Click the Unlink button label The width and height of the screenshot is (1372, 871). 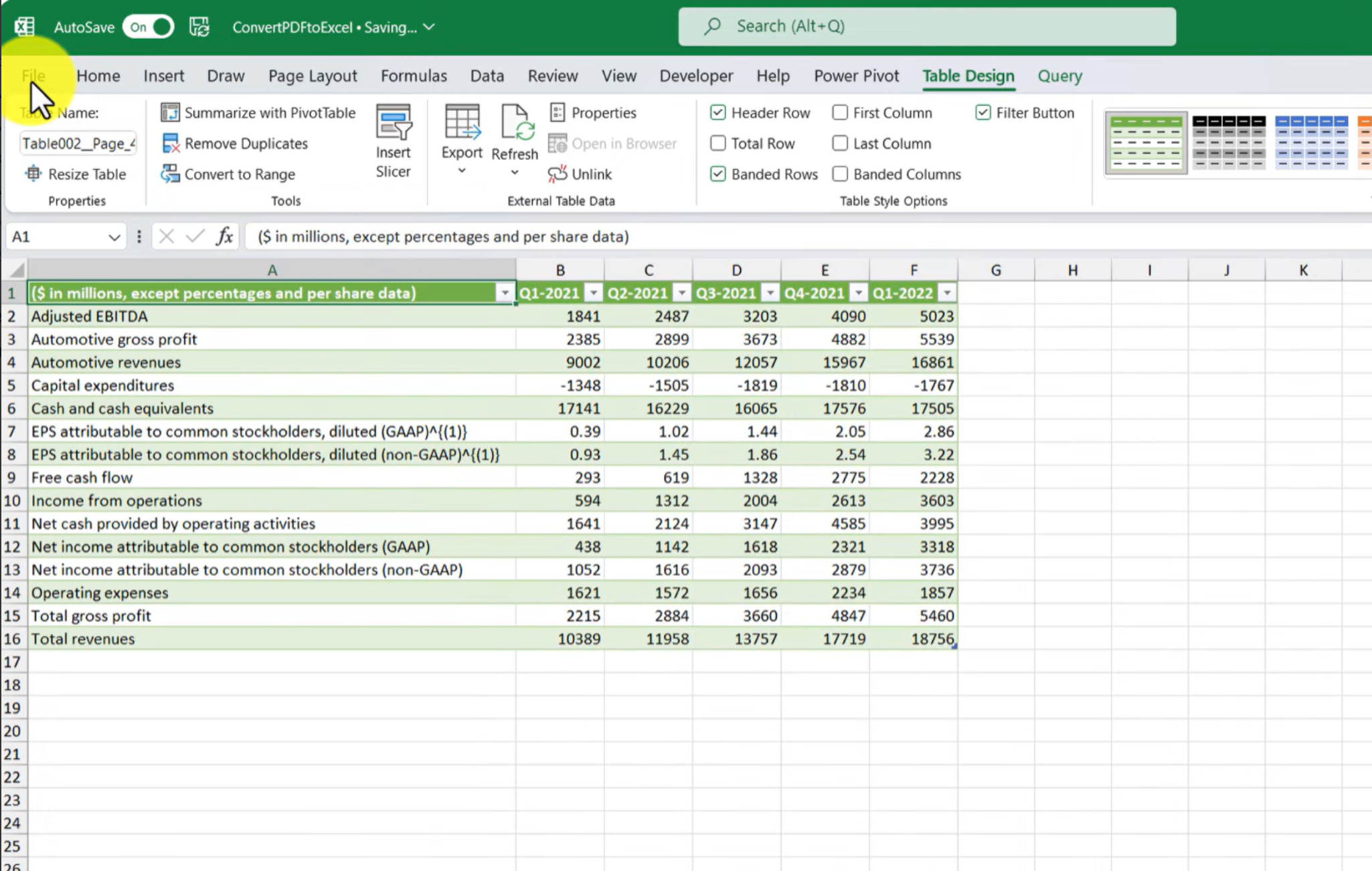tap(592, 174)
